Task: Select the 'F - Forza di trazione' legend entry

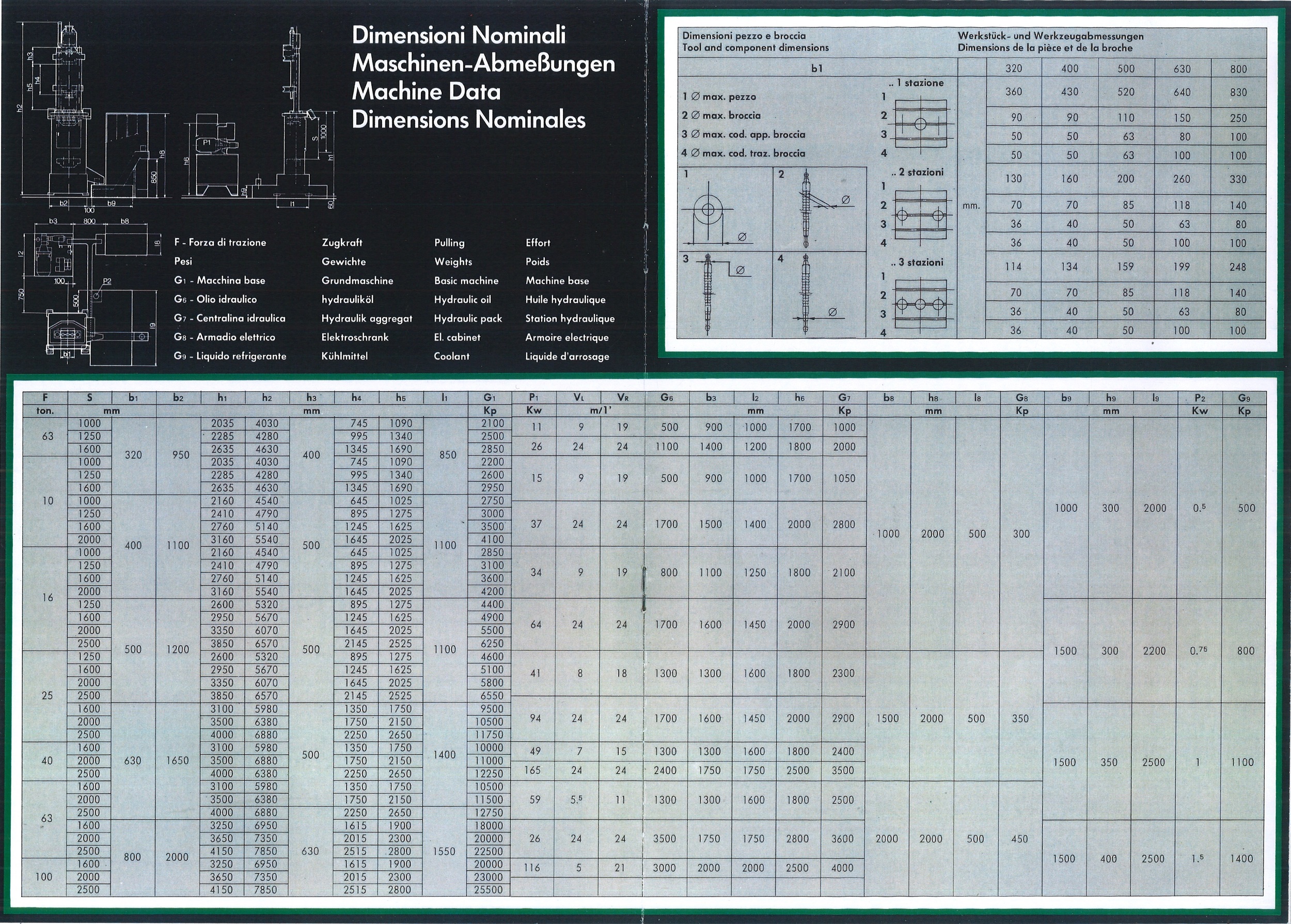Action: click(220, 242)
